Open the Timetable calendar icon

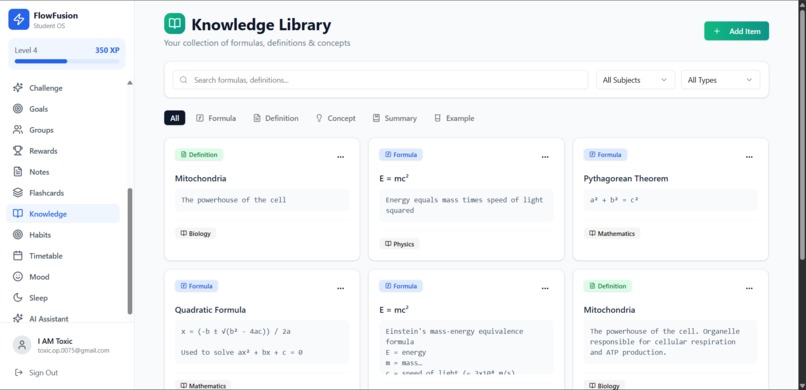18,256
